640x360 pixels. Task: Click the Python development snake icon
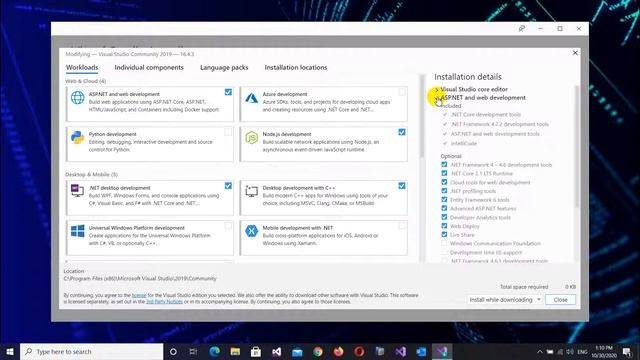[78, 138]
